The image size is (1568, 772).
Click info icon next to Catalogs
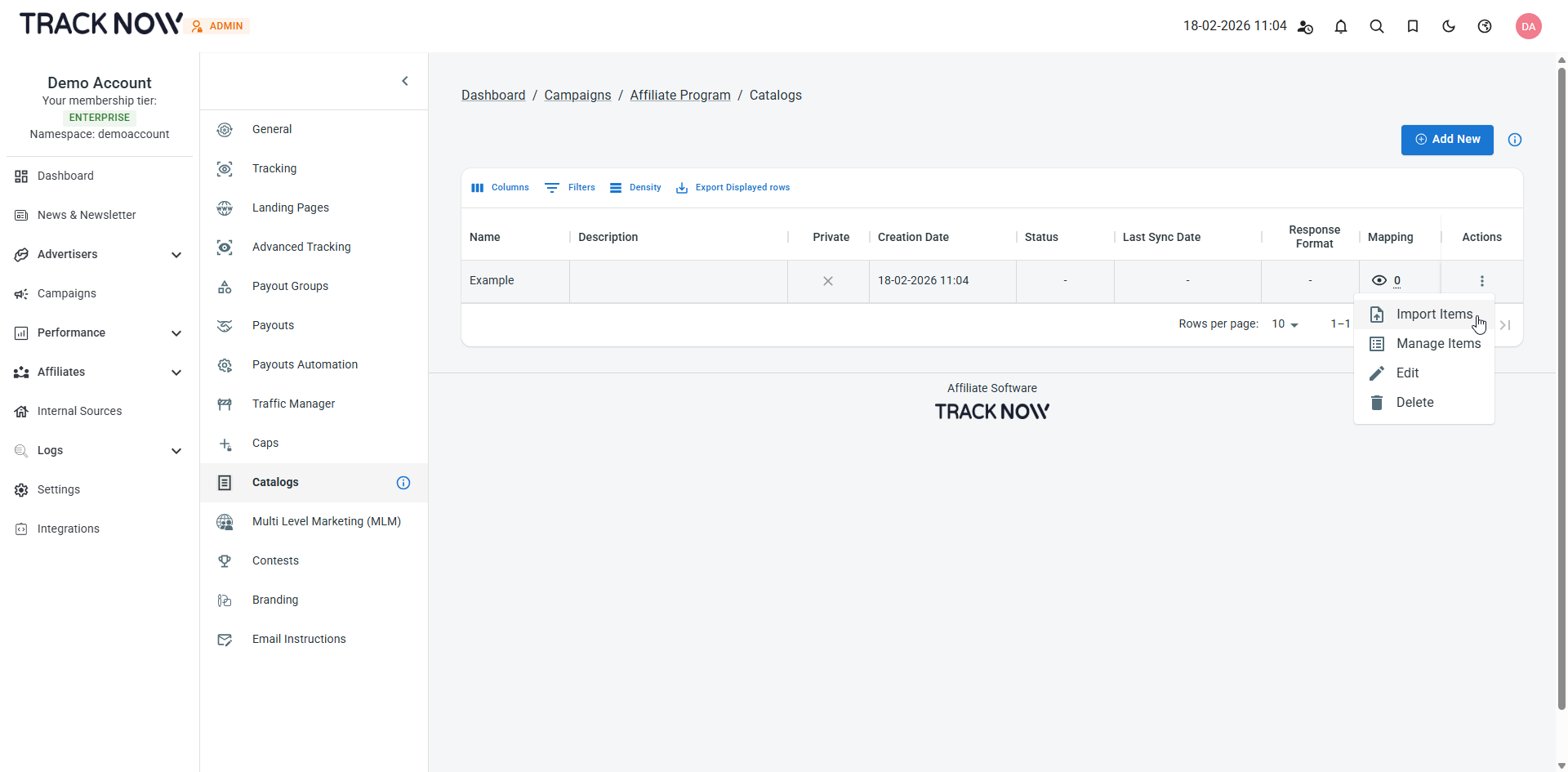403,483
